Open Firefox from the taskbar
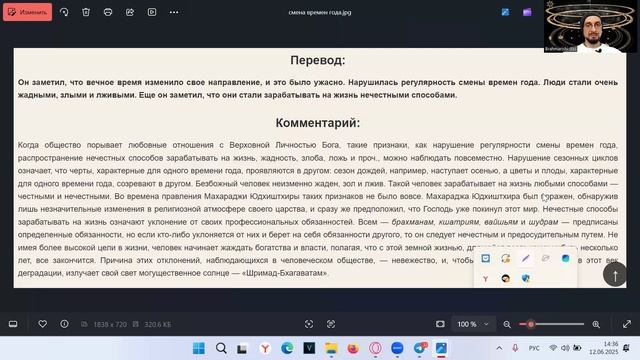 [353, 348]
